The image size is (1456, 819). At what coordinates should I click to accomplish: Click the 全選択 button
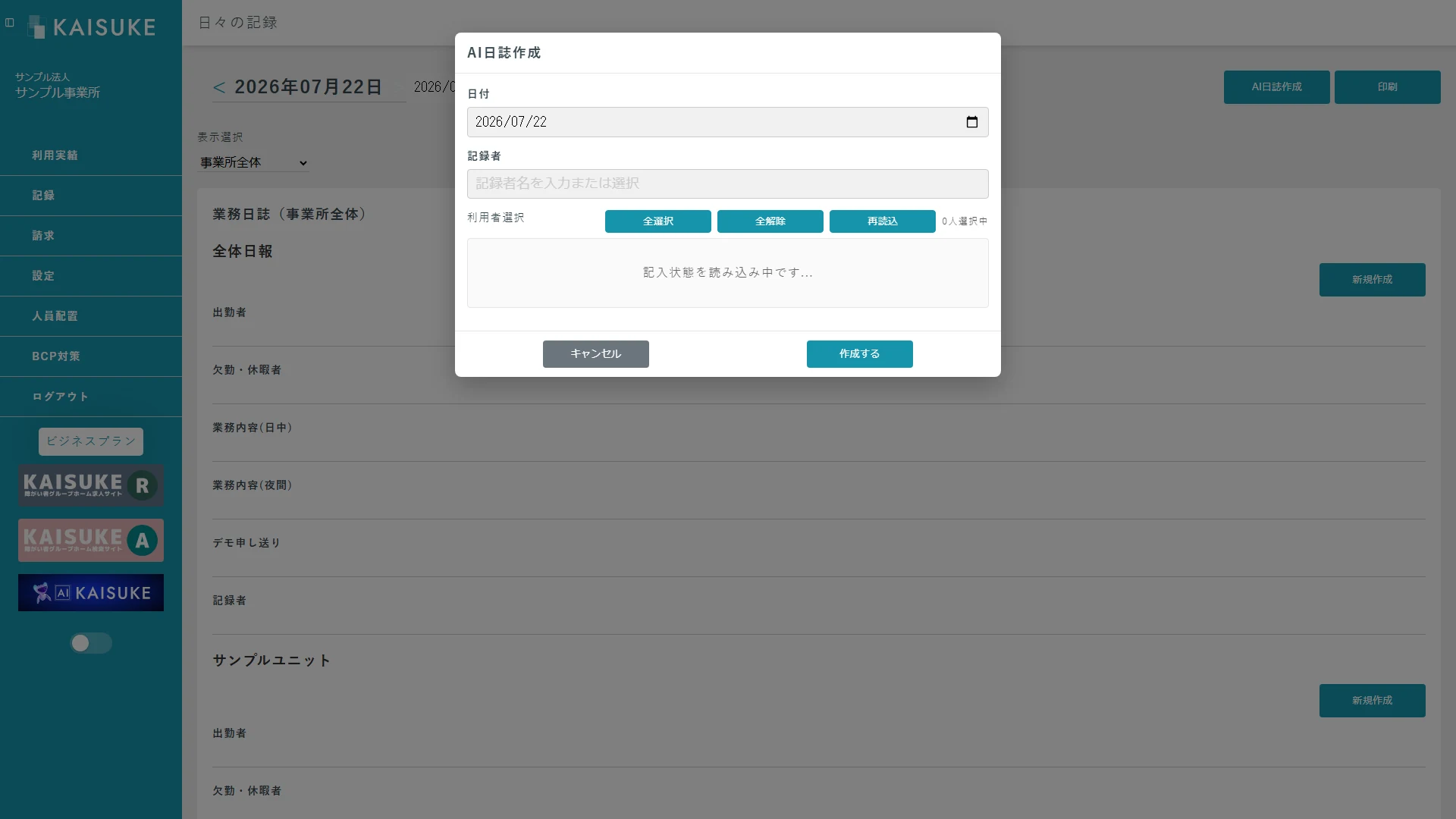pos(658,221)
